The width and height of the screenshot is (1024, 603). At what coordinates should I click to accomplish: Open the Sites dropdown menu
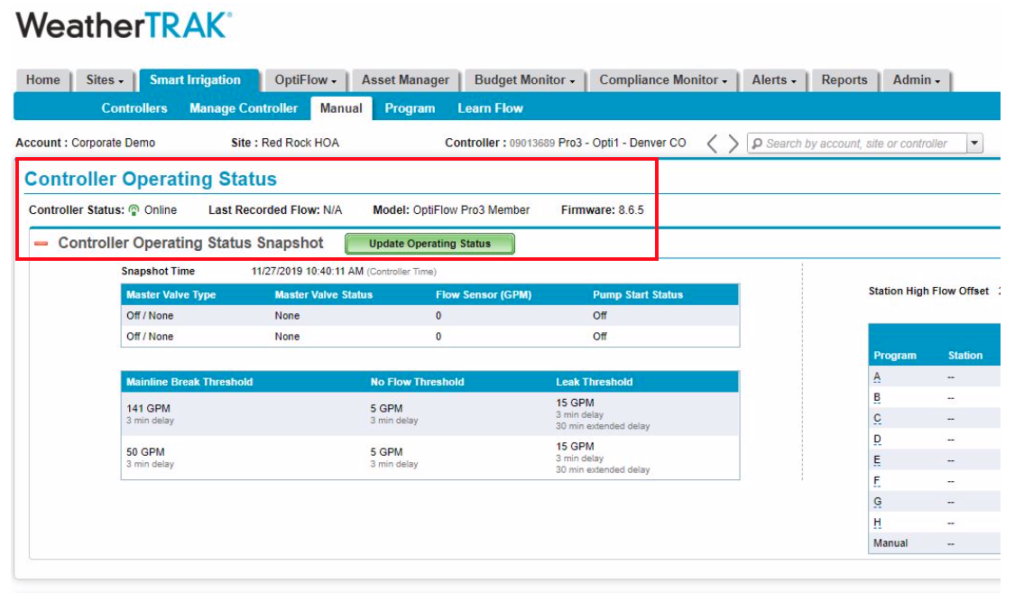104,80
